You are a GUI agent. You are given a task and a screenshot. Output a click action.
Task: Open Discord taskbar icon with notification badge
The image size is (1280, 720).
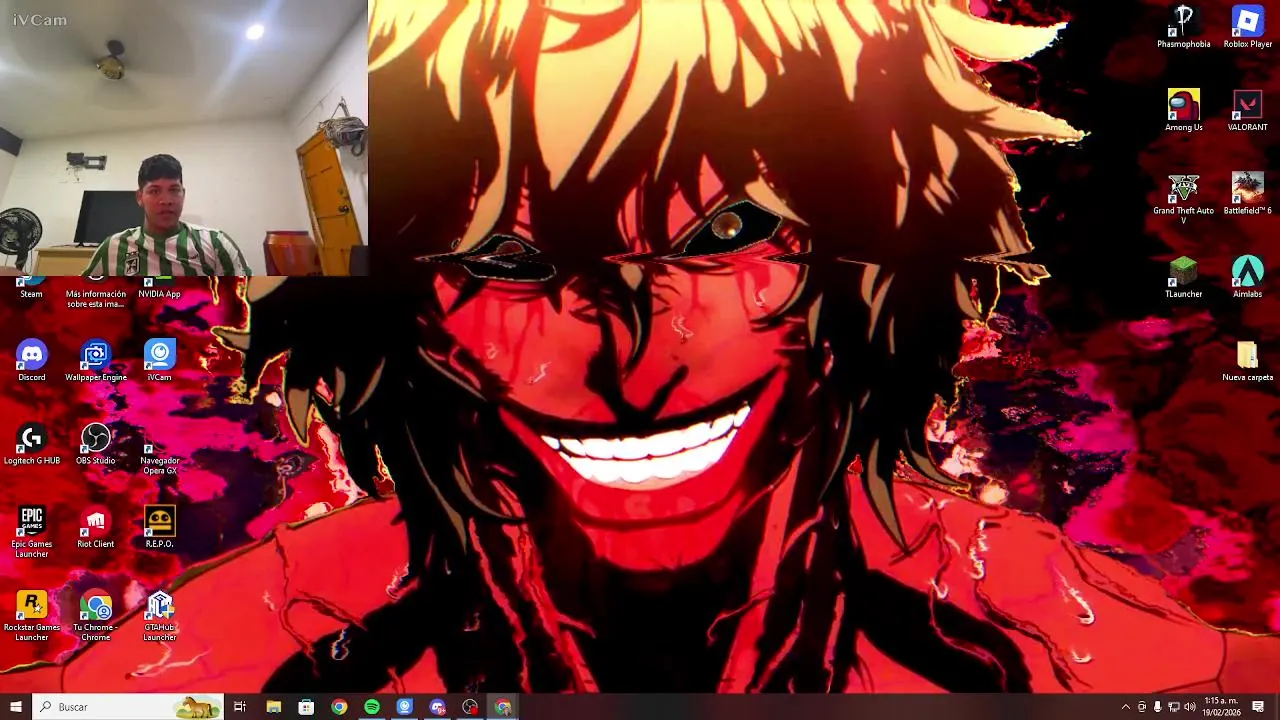437,707
